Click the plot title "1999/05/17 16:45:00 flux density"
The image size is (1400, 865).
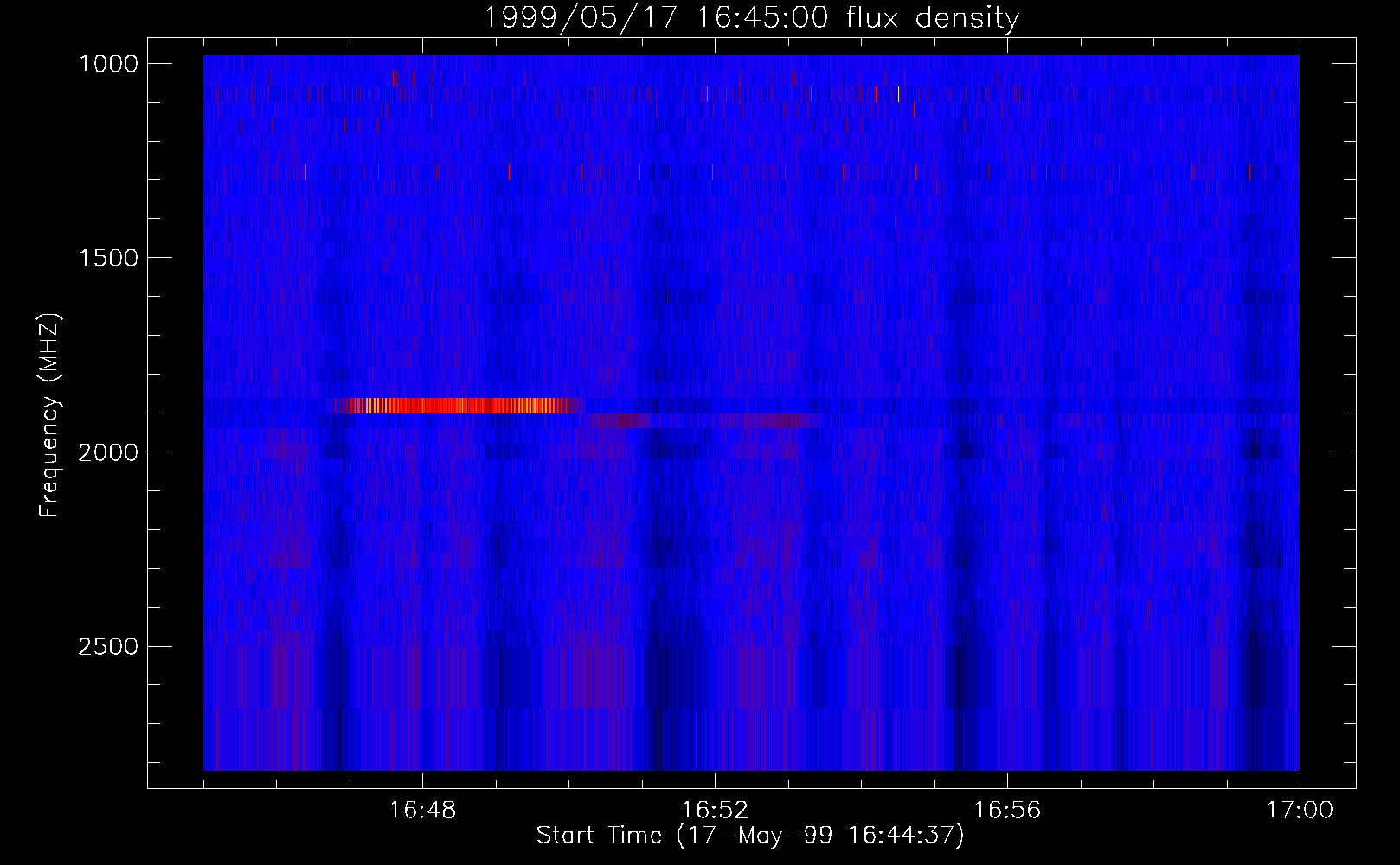[x=750, y=18]
